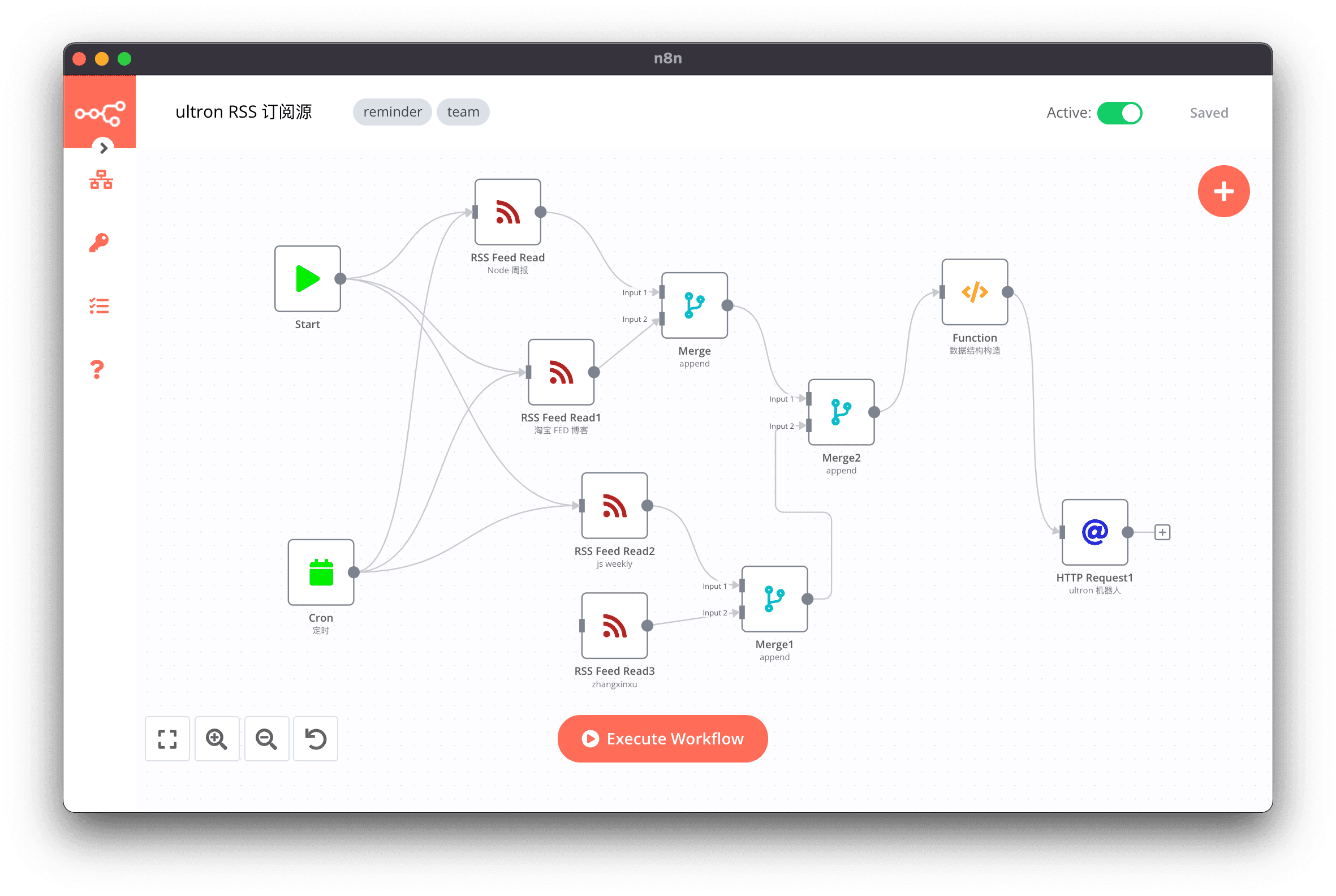
Task: Click the team tag
Action: coord(463,112)
